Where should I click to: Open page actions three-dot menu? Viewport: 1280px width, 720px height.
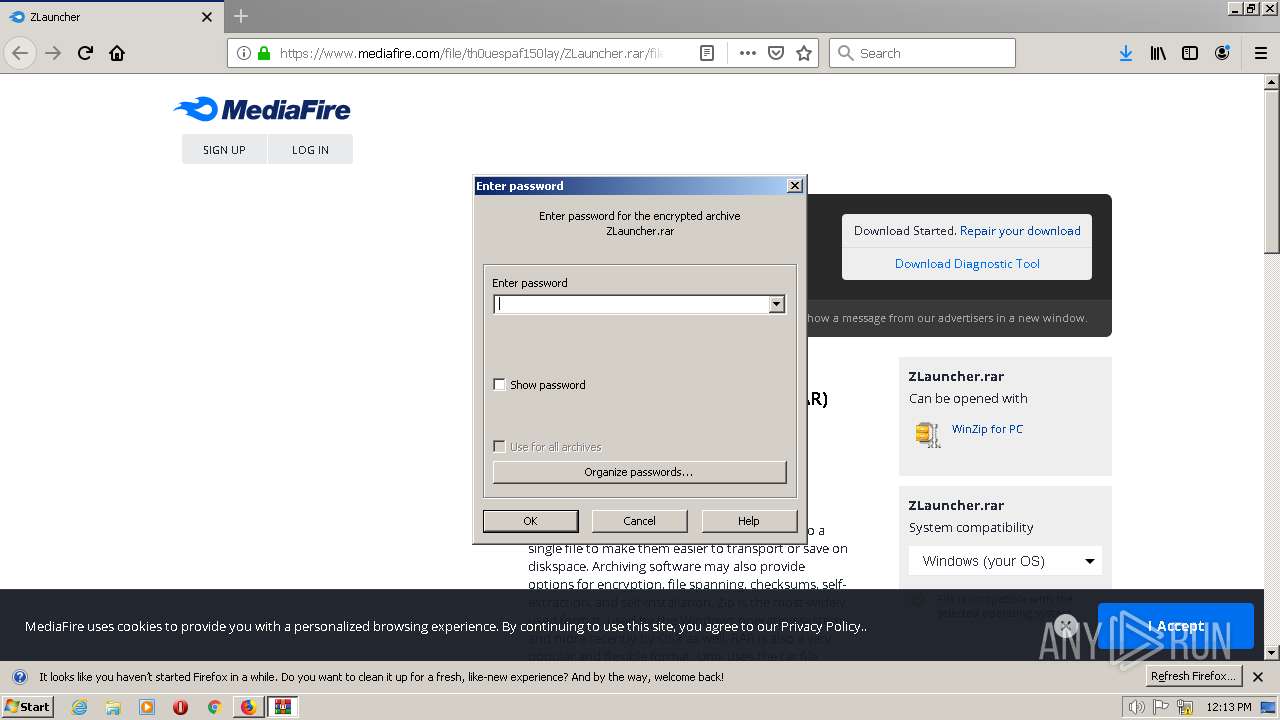[747, 53]
